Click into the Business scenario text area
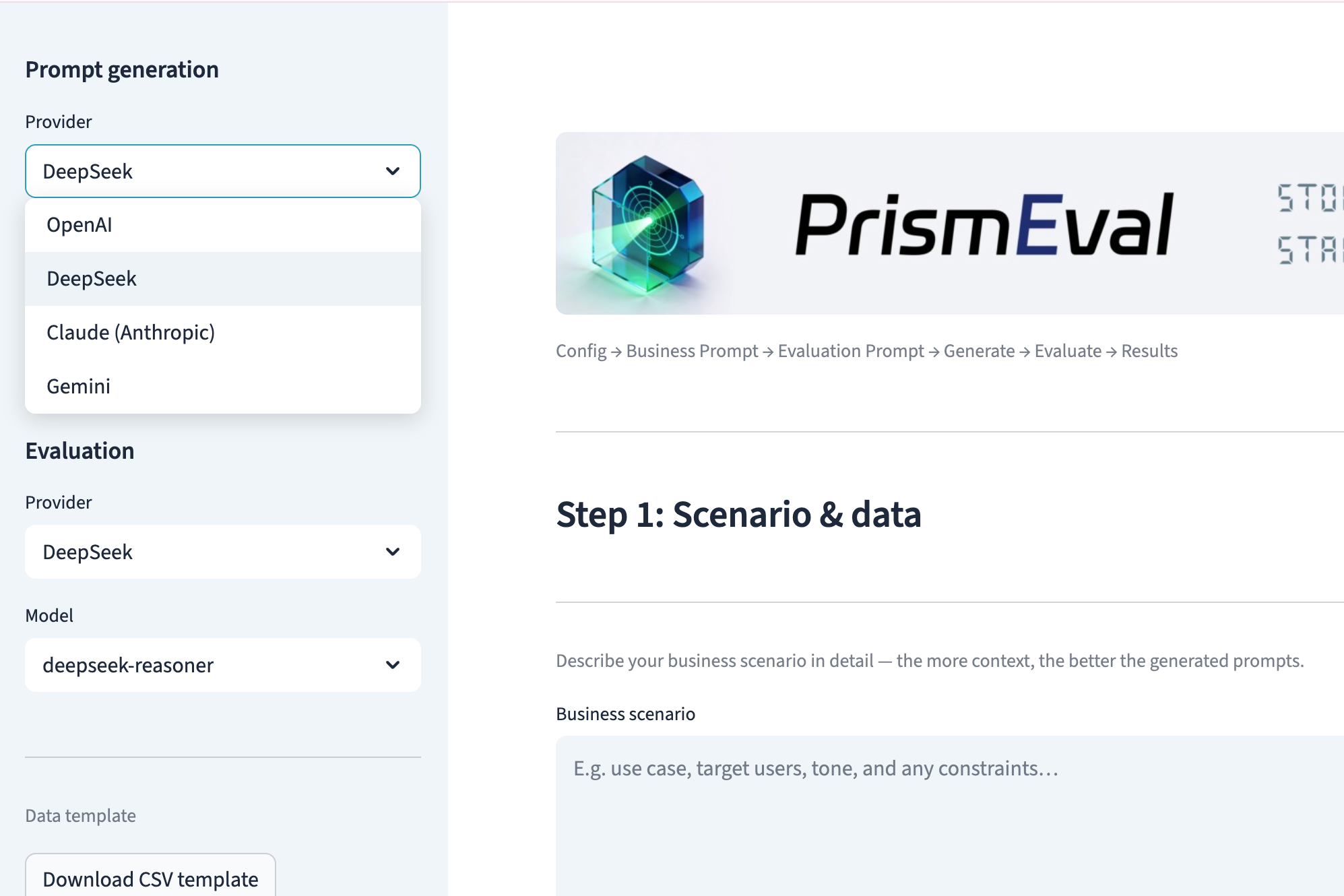 tap(943, 815)
